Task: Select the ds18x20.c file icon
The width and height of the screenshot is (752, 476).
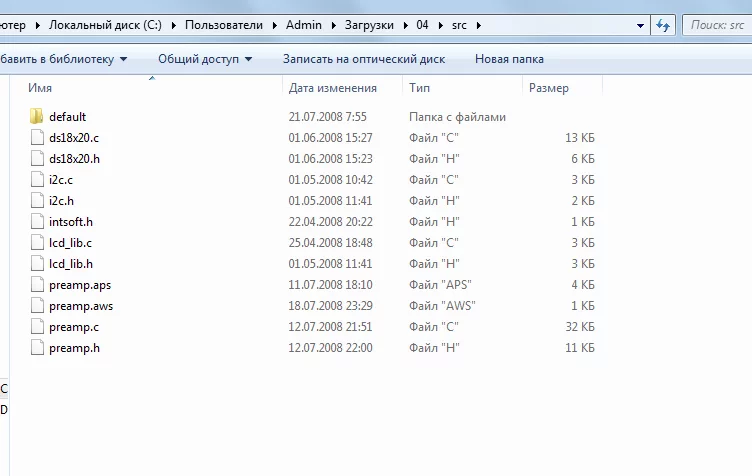Action: pyautogui.click(x=37, y=138)
